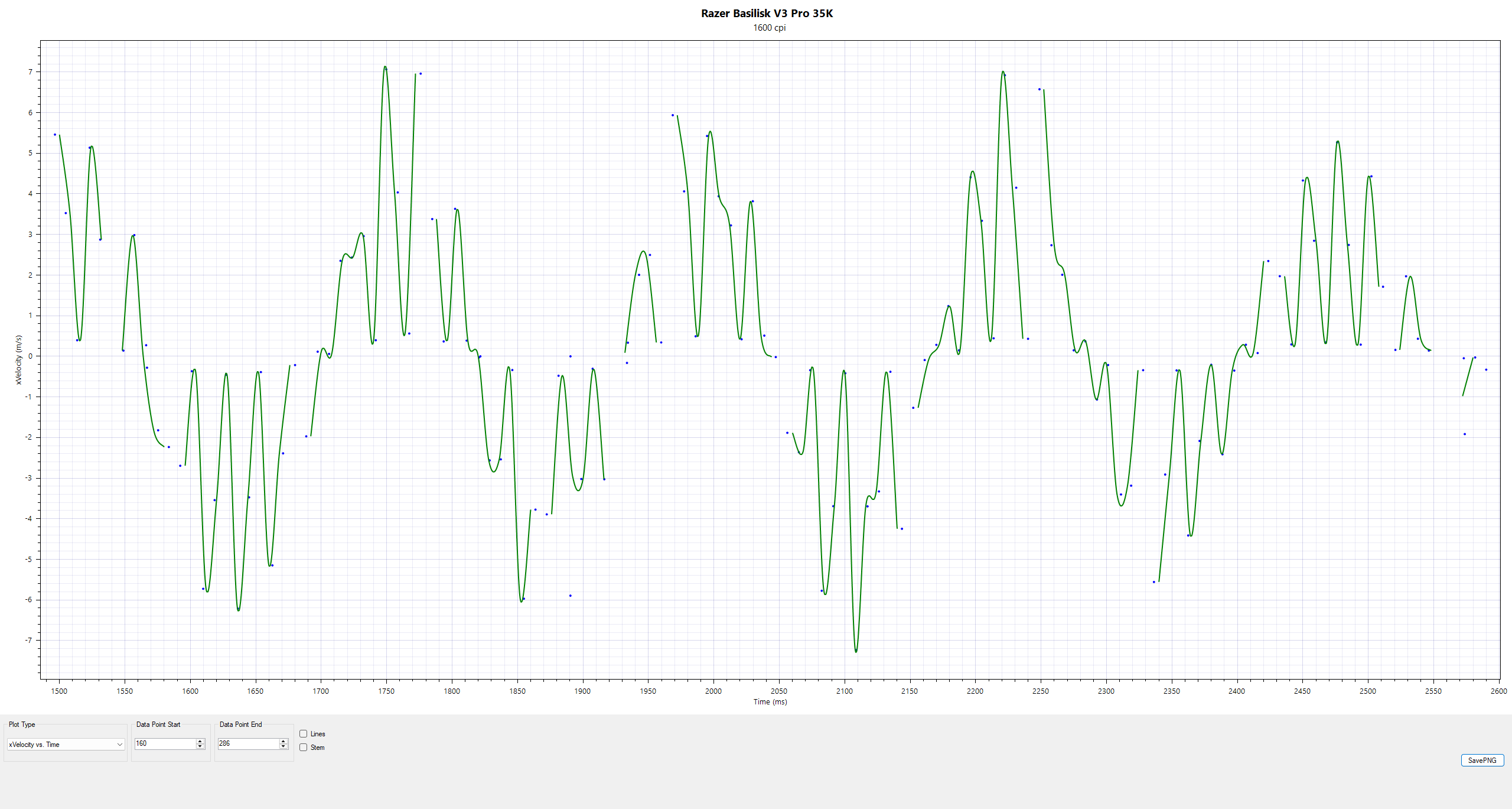
Task: Increment the Data Point Start value
Action: [x=200, y=741]
